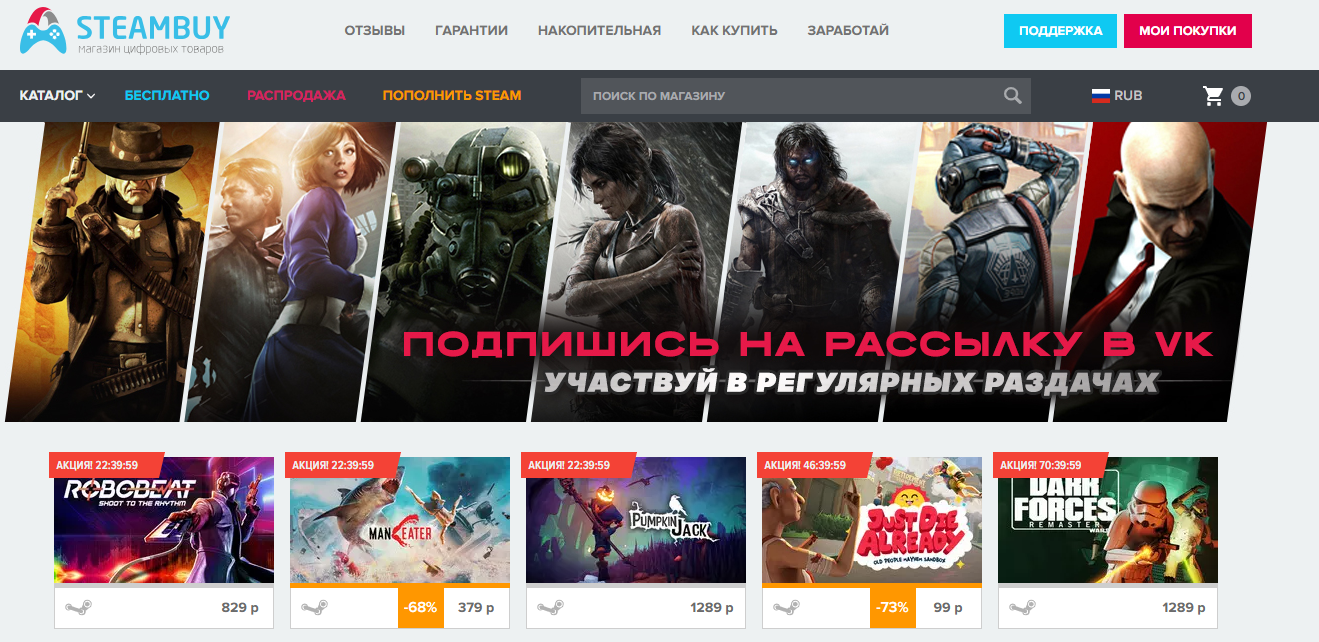Open the ОТЗЫВЫ menu item

pyautogui.click(x=375, y=30)
